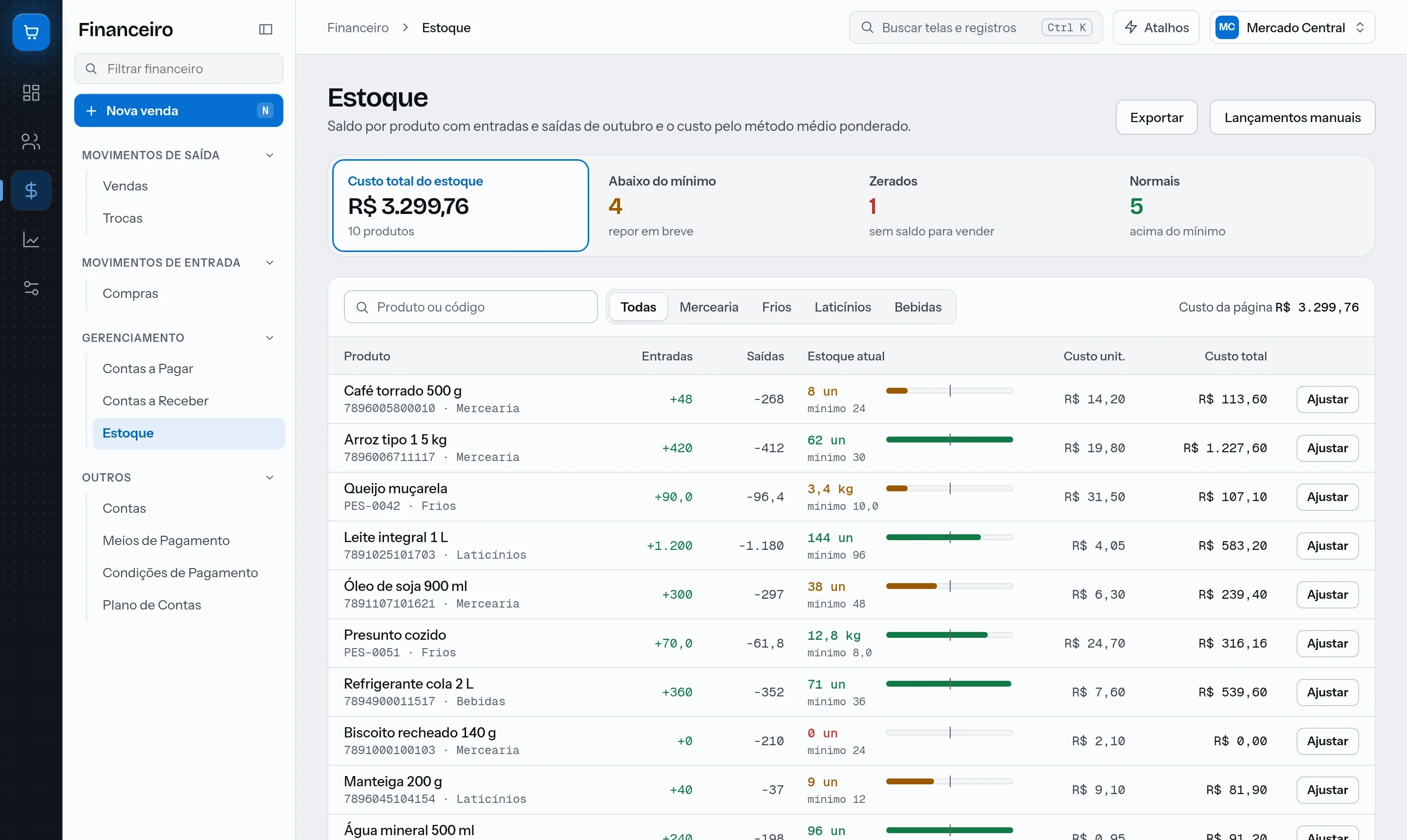Image resolution: width=1407 pixels, height=840 pixels.
Task: Open the settings sliders icon in rail
Action: (31, 288)
